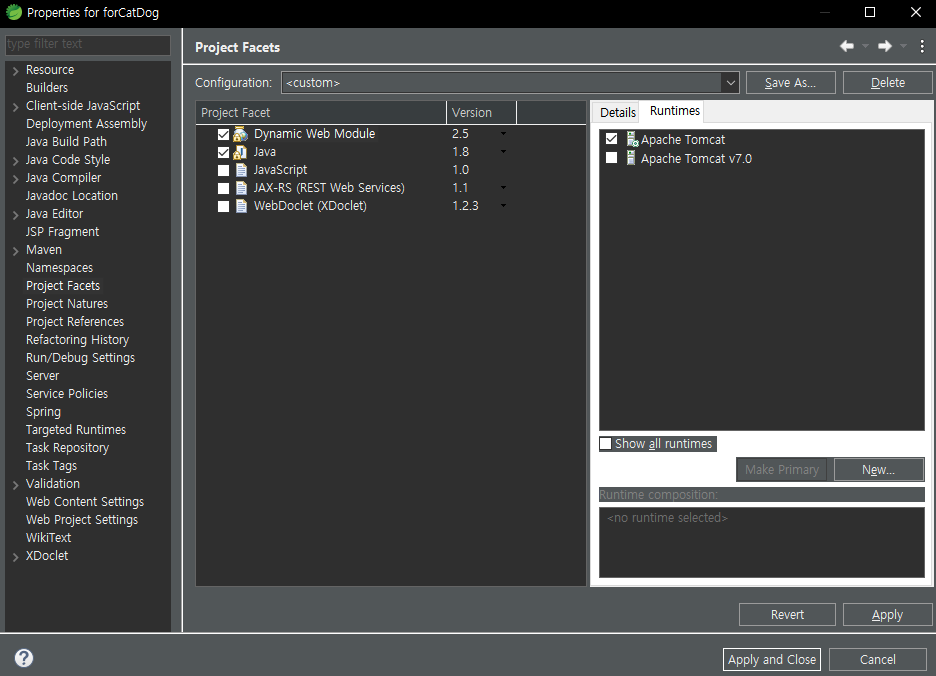
Task: Enable the JAX-RS facet checkbox
Action: pos(223,188)
